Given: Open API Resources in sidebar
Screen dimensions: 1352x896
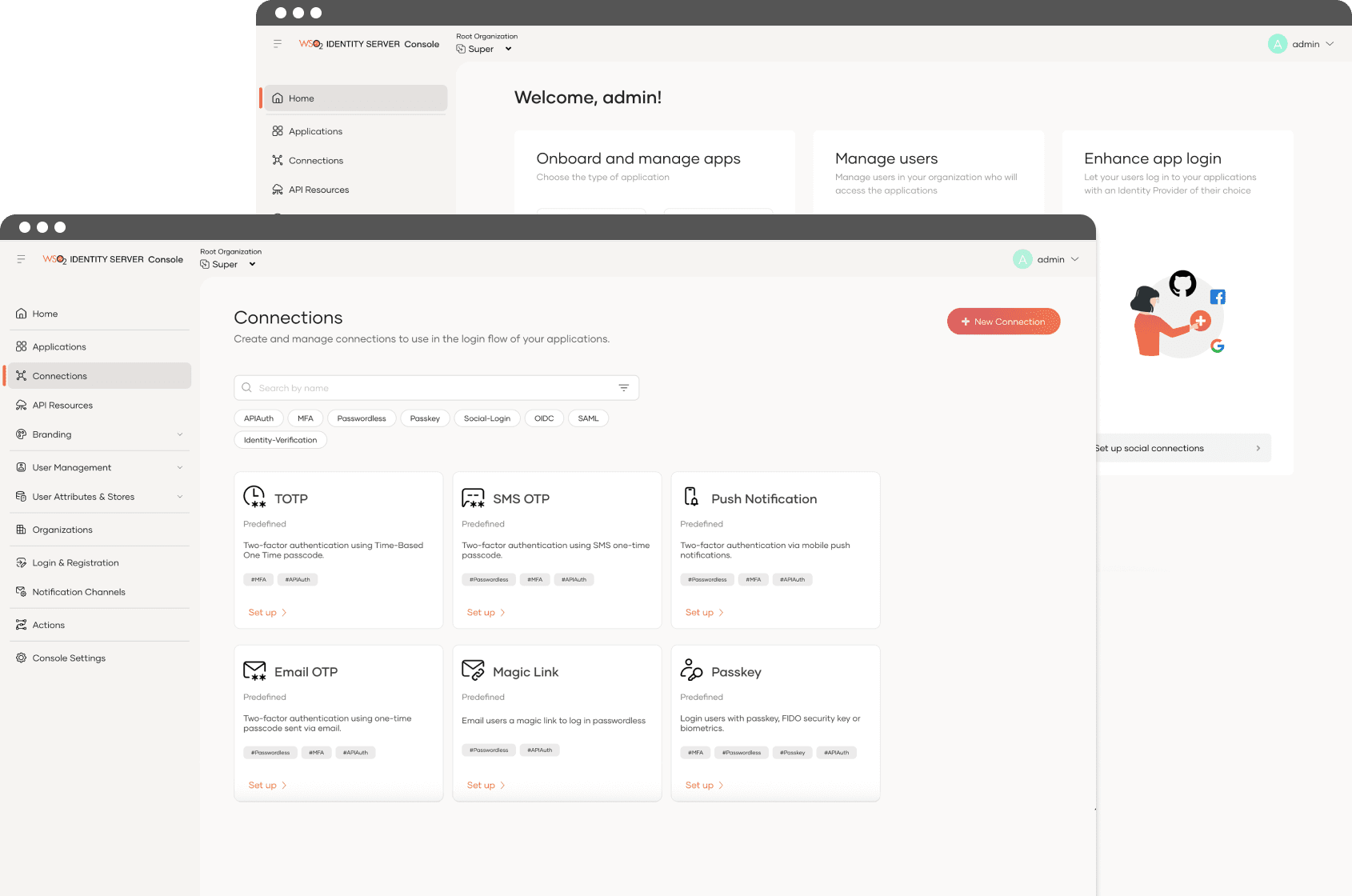Looking at the screenshot, I should pos(62,406).
